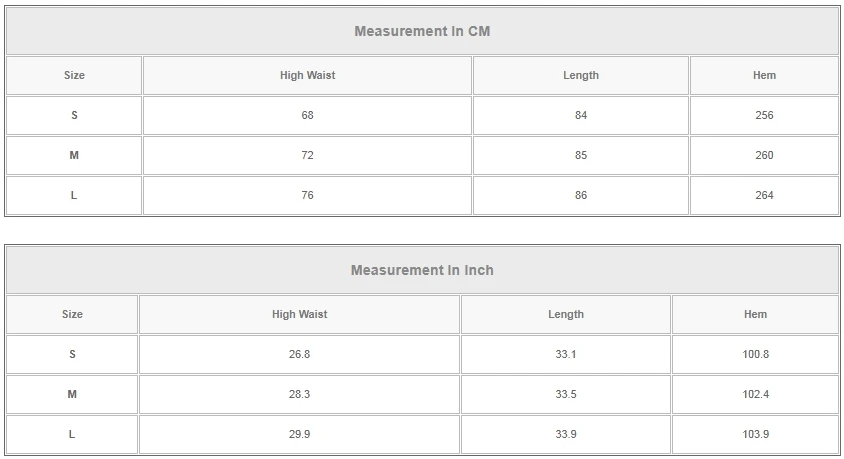Click the 85 length value

coord(581,155)
